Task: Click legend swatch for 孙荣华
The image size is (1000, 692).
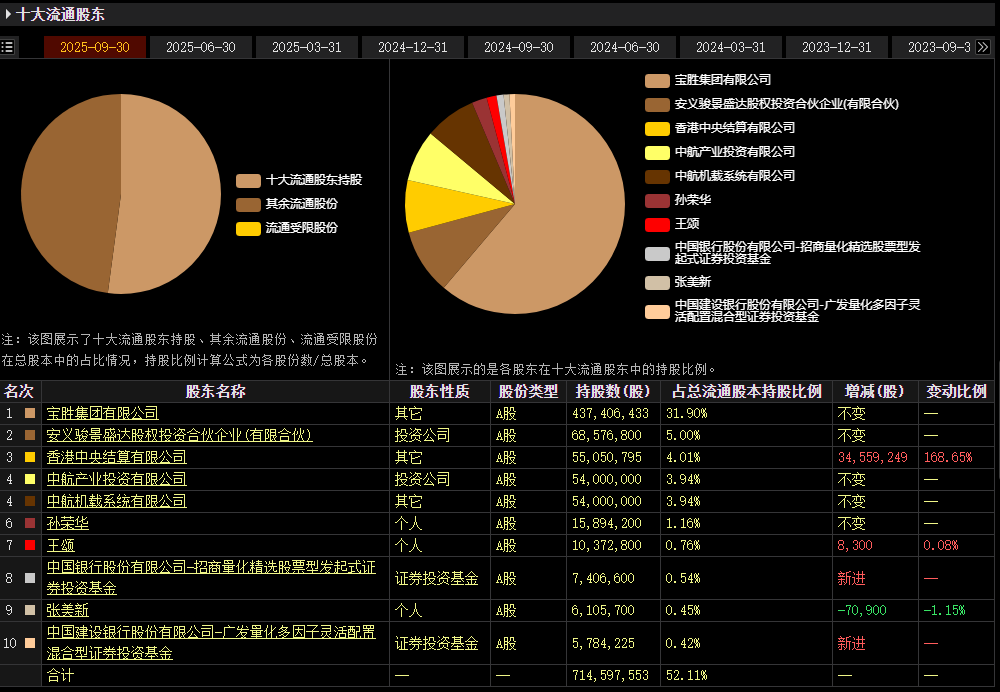Action: tap(657, 200)
